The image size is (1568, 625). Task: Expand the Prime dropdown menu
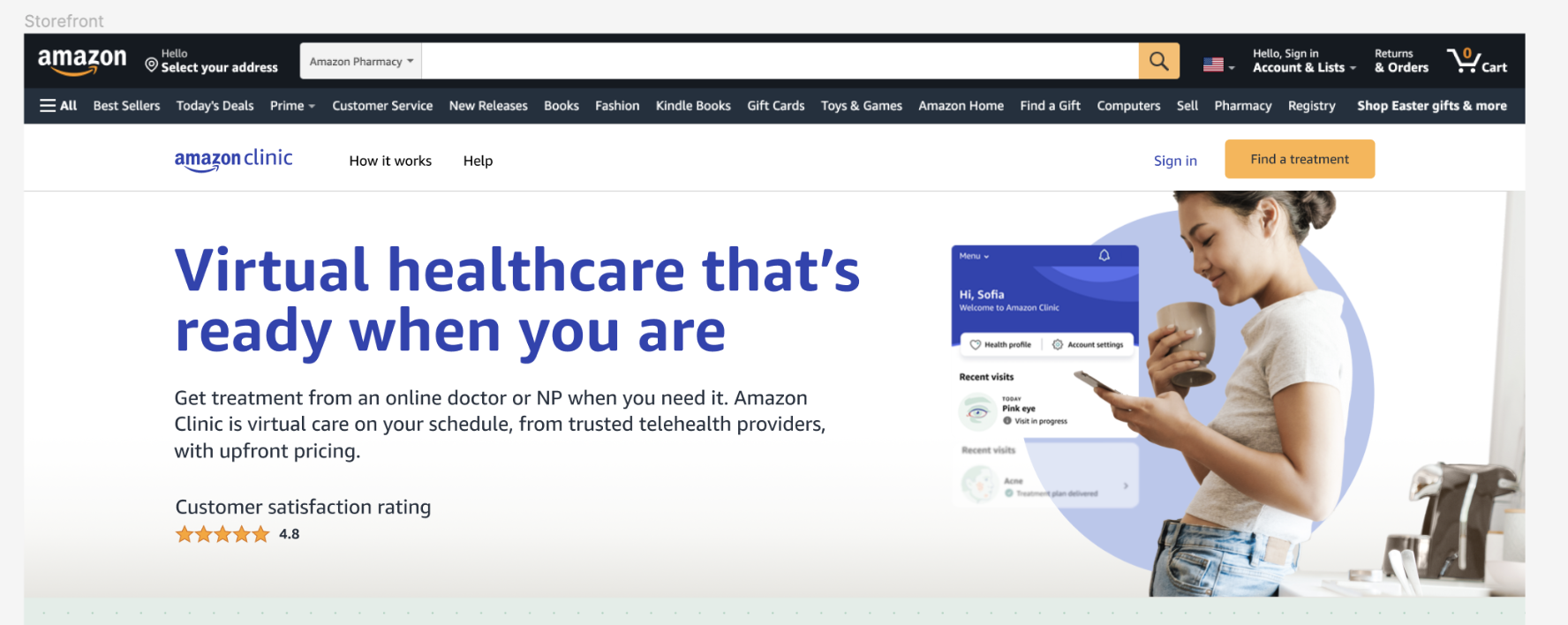(x=292, y=106)
